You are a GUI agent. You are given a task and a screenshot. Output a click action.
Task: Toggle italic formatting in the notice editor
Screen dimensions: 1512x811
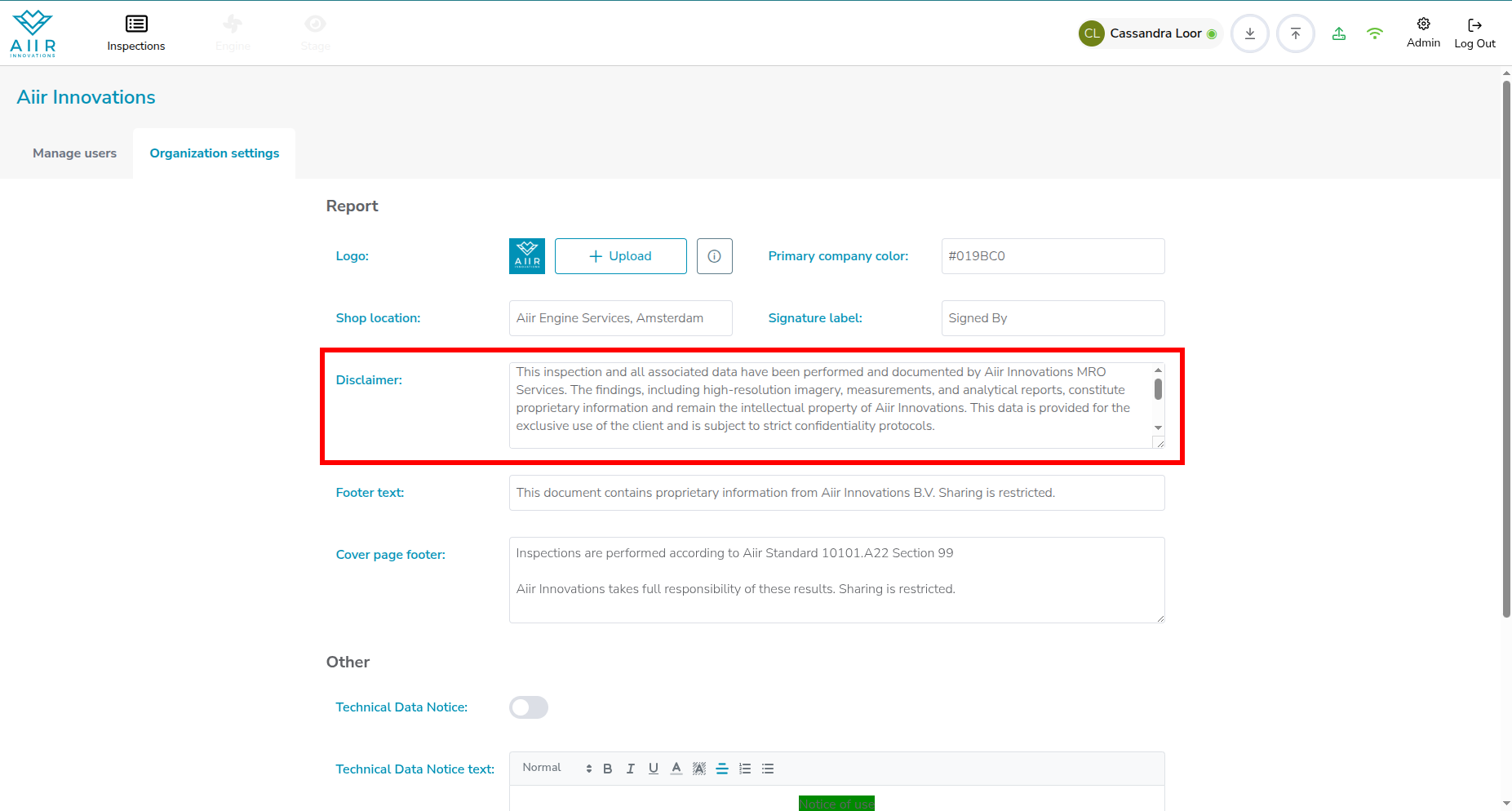pos(631,769)
